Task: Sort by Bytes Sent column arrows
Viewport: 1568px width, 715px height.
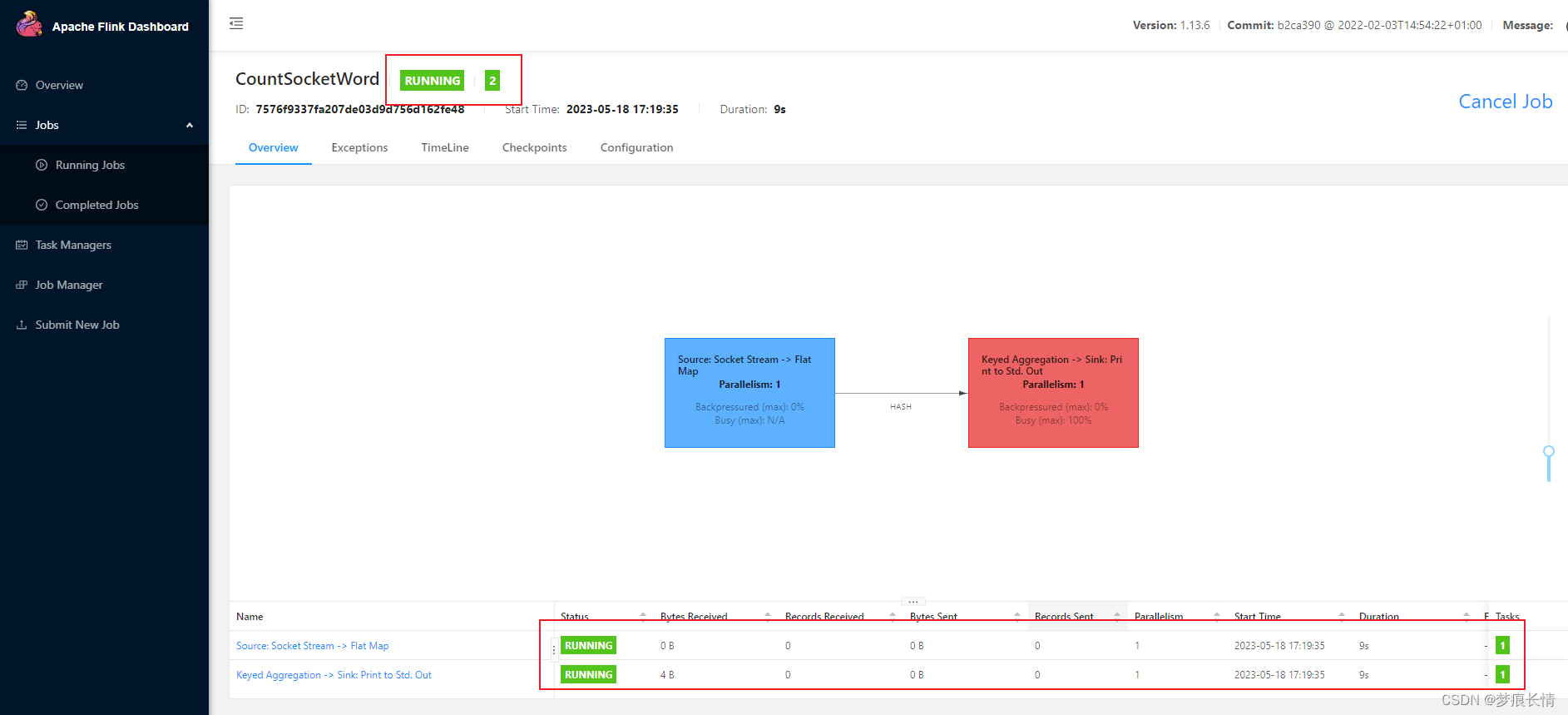Action: (1017, 616)
